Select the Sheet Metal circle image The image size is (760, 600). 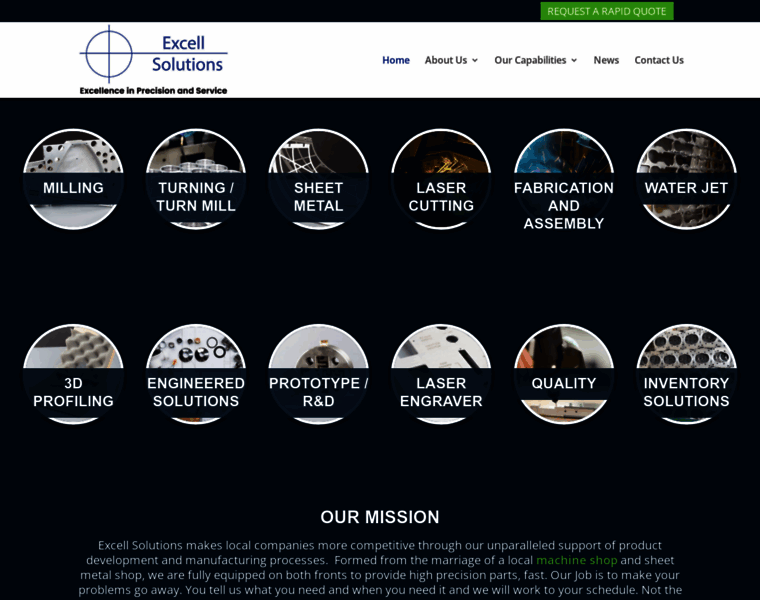pyautogui.click(x=318, y=179)
